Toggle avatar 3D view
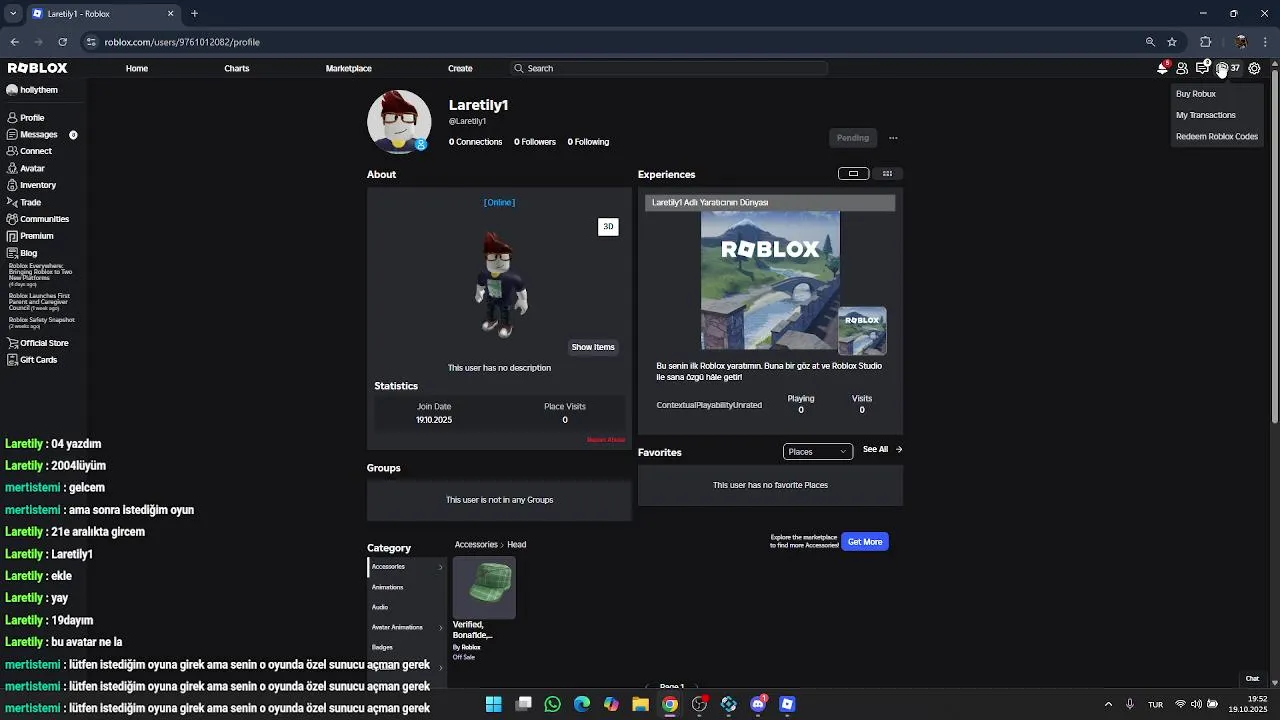Image resolution: width=1280 pixels, height=720 pixels. coord(608,227)
